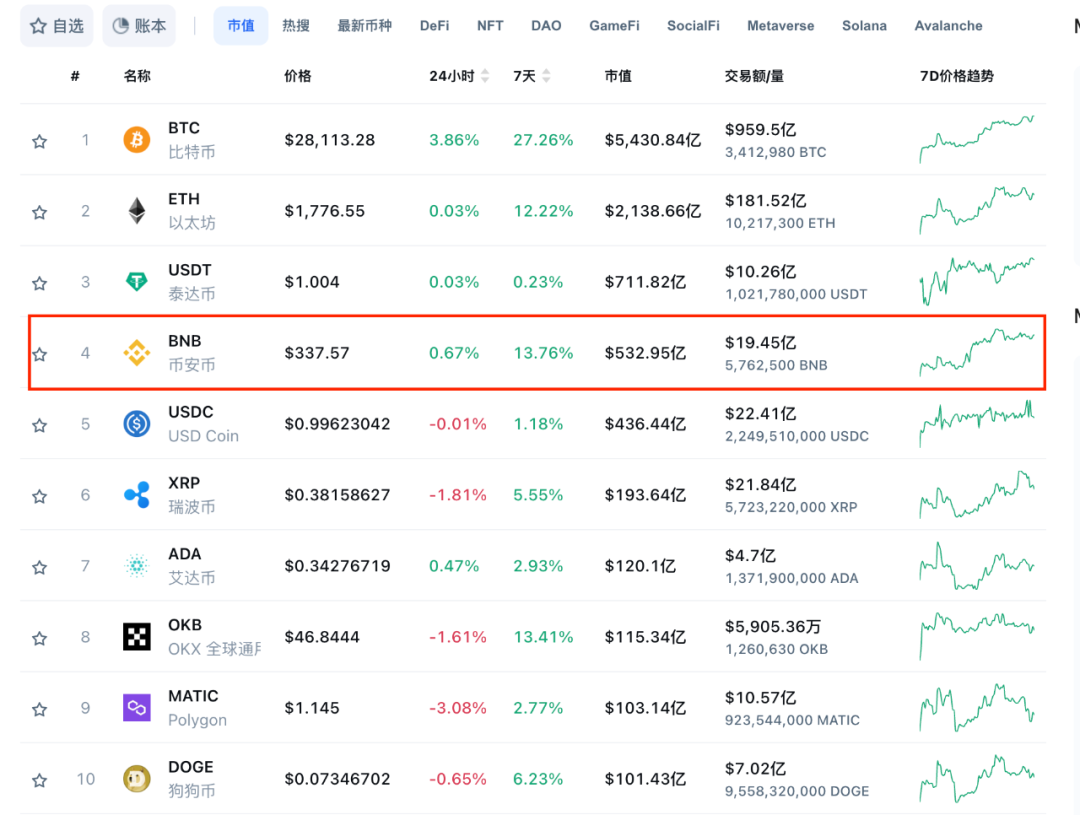Click the 市值 column header
This screenshot has height=815, width=1080.
618,76
